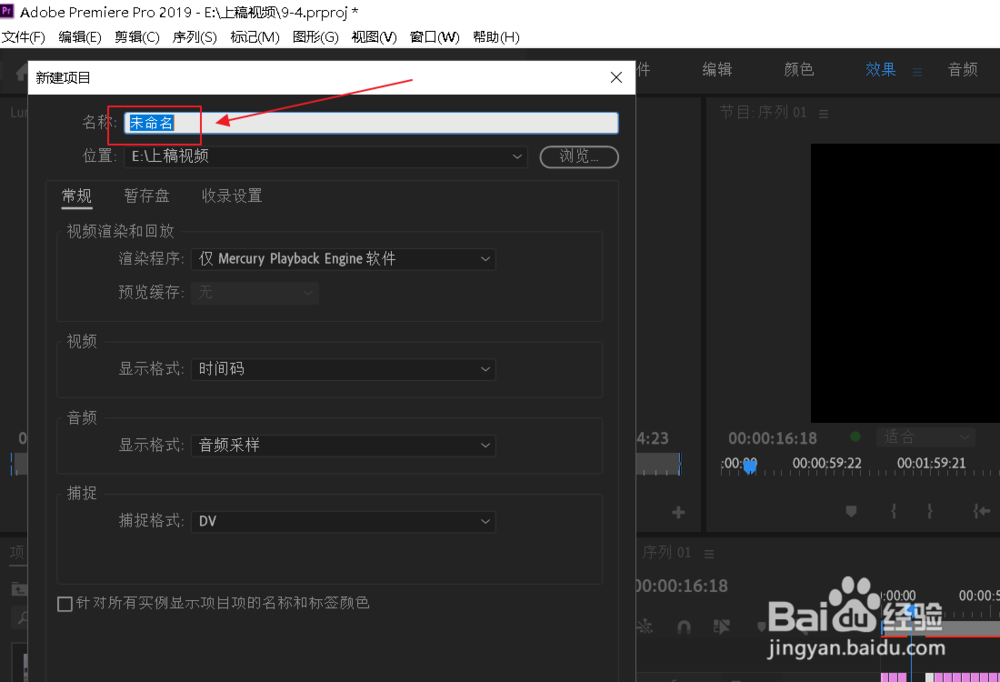Click the program monitor video preview
Image resolution: width=1000 pixels, height=682 pixels.
905,283
